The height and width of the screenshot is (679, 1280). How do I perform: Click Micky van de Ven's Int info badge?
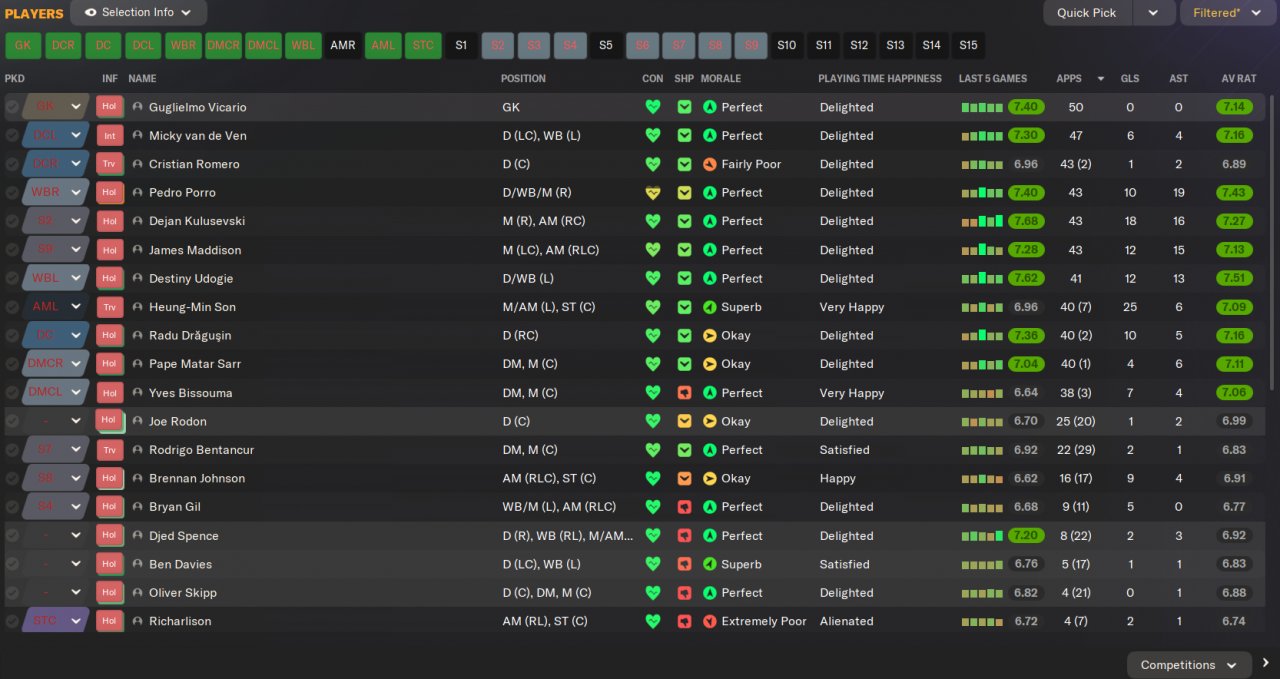pyautogui.click(x=109, y=136)
